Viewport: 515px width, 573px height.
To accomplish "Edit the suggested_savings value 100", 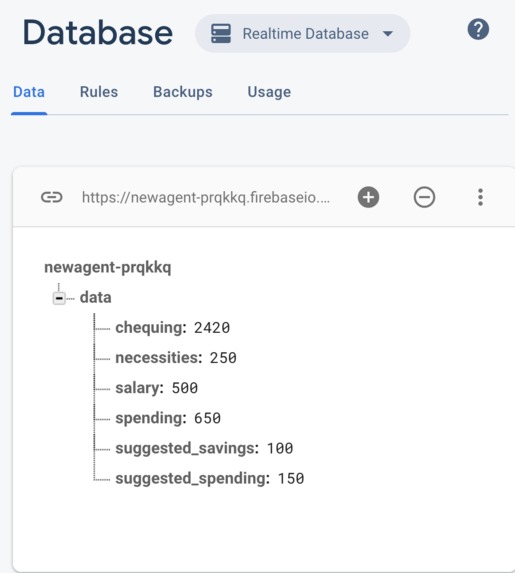I will click(280, 448).
